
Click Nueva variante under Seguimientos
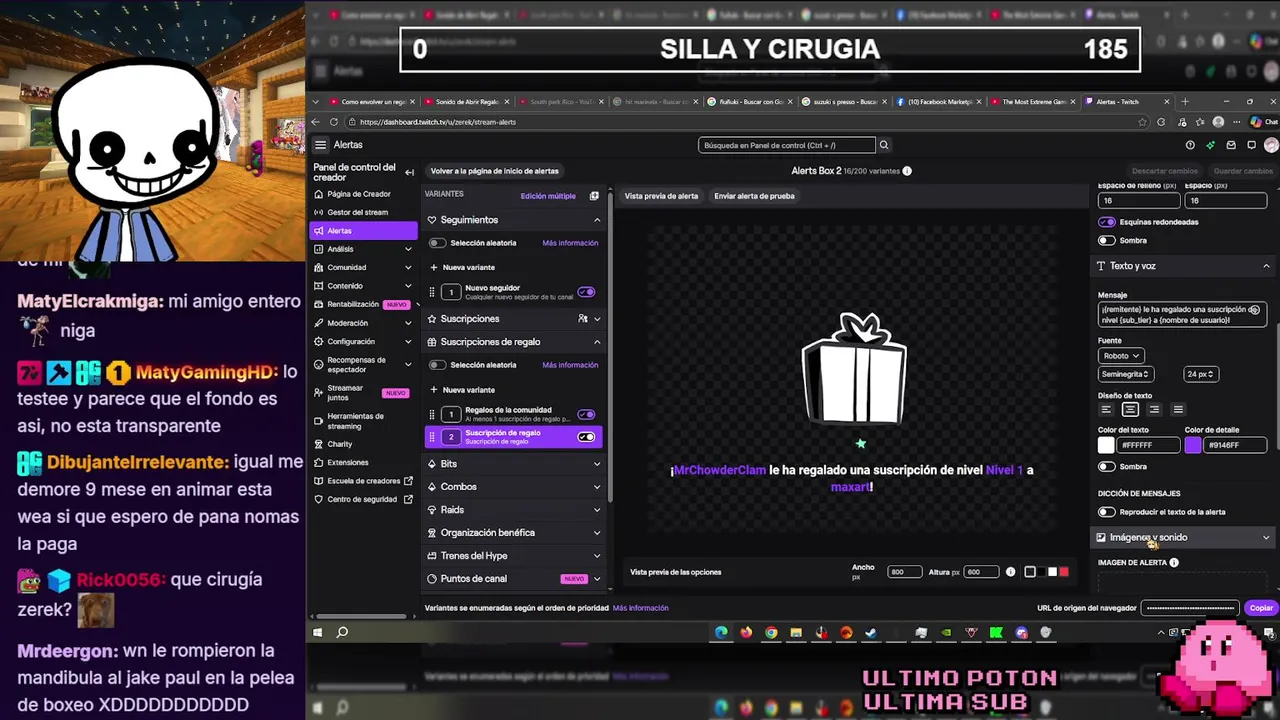(462, 268)
